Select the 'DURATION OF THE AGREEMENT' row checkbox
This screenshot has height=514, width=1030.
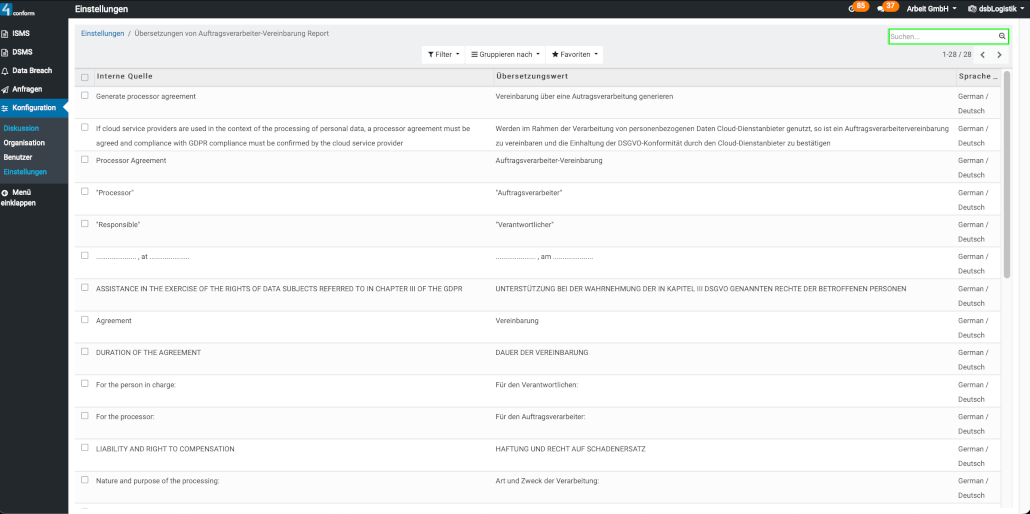coord(85,352)
